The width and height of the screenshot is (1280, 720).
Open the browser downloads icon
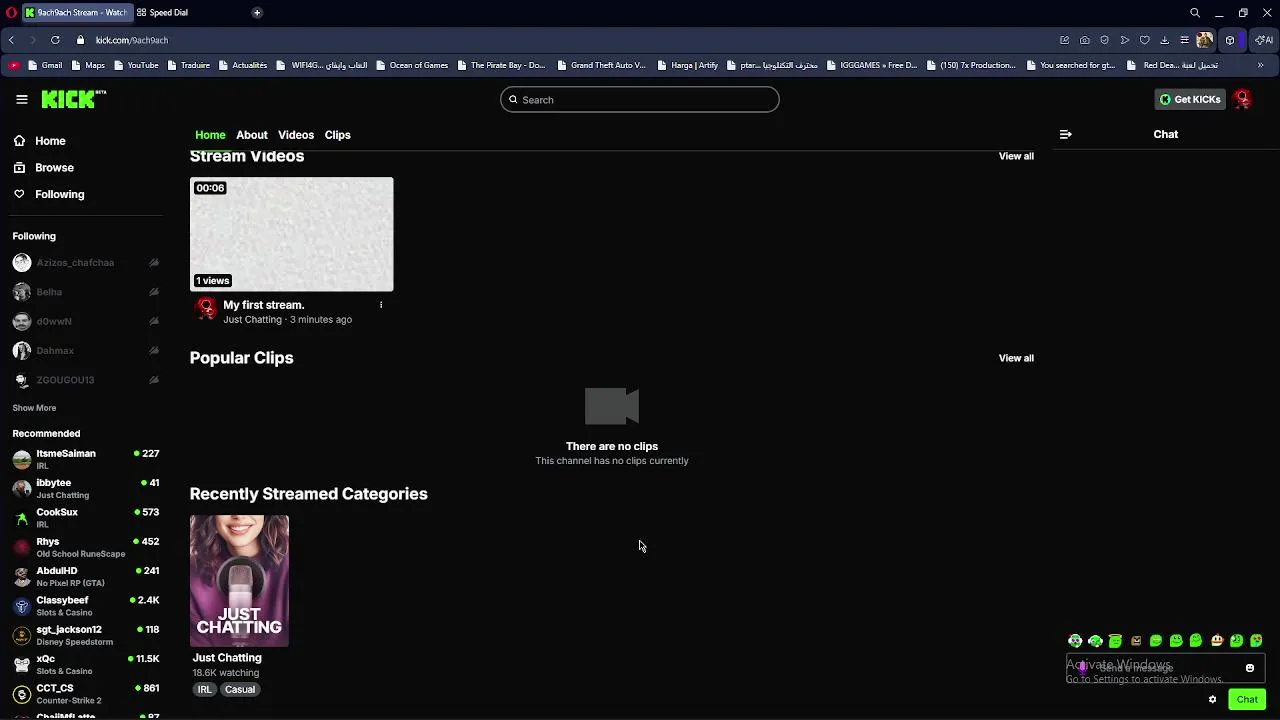pos(1164,40)
